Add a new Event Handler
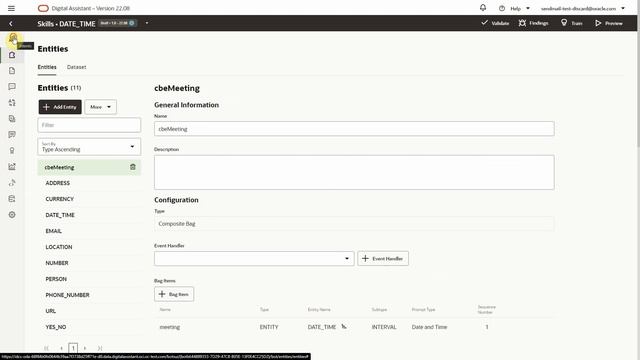 click(x=383, y=258)
